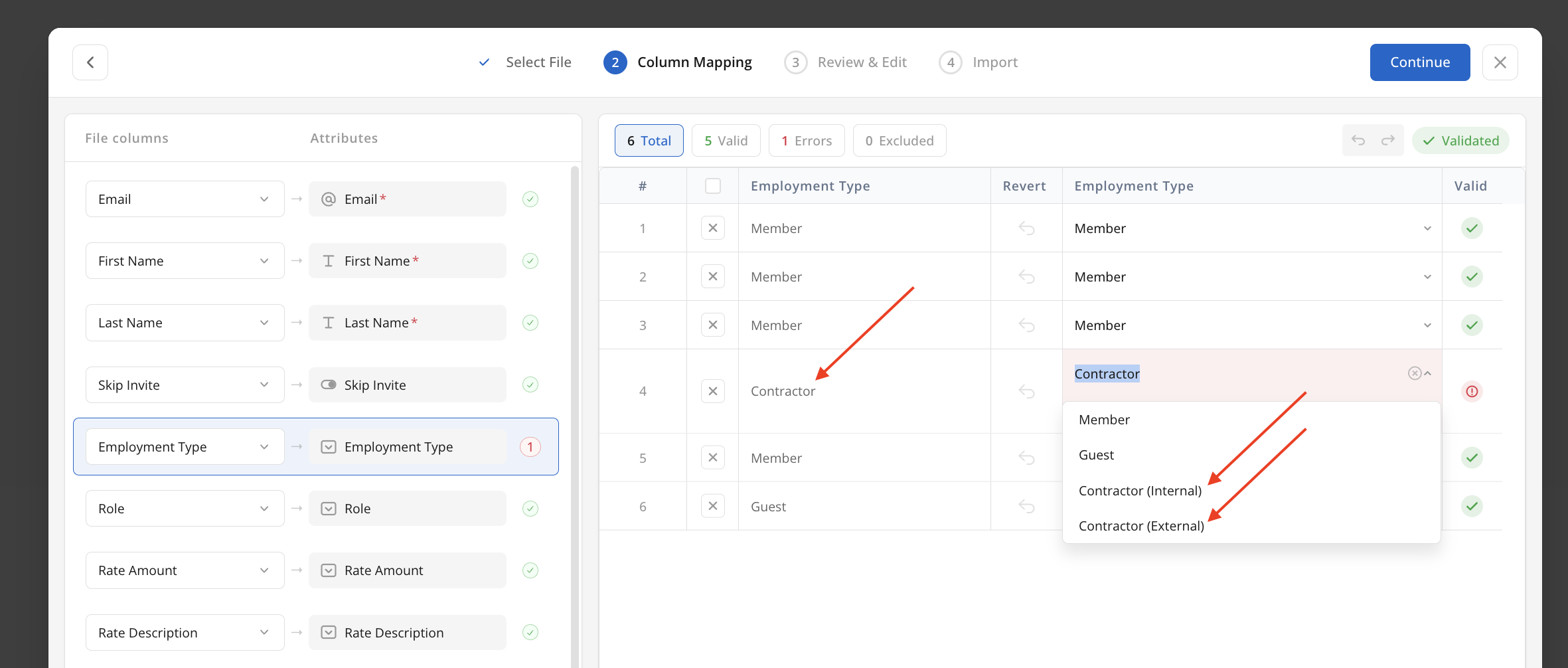Click the Validated status badge
1568x668 pixels.
1460,141
